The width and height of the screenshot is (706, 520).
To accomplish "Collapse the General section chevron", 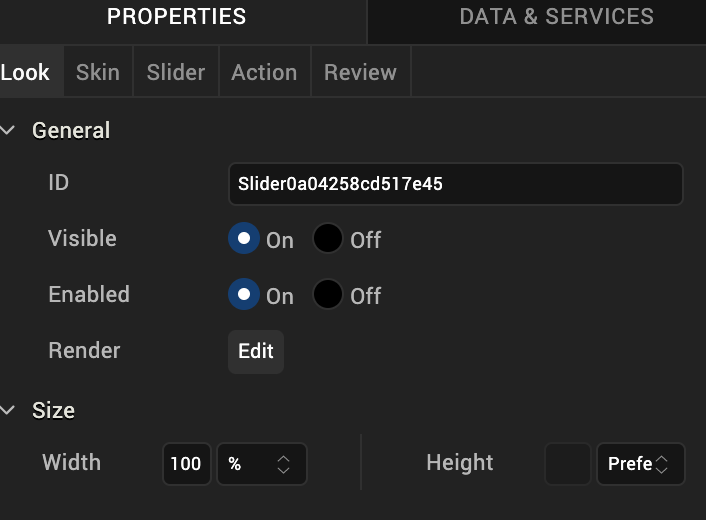I will pos(9,130).
